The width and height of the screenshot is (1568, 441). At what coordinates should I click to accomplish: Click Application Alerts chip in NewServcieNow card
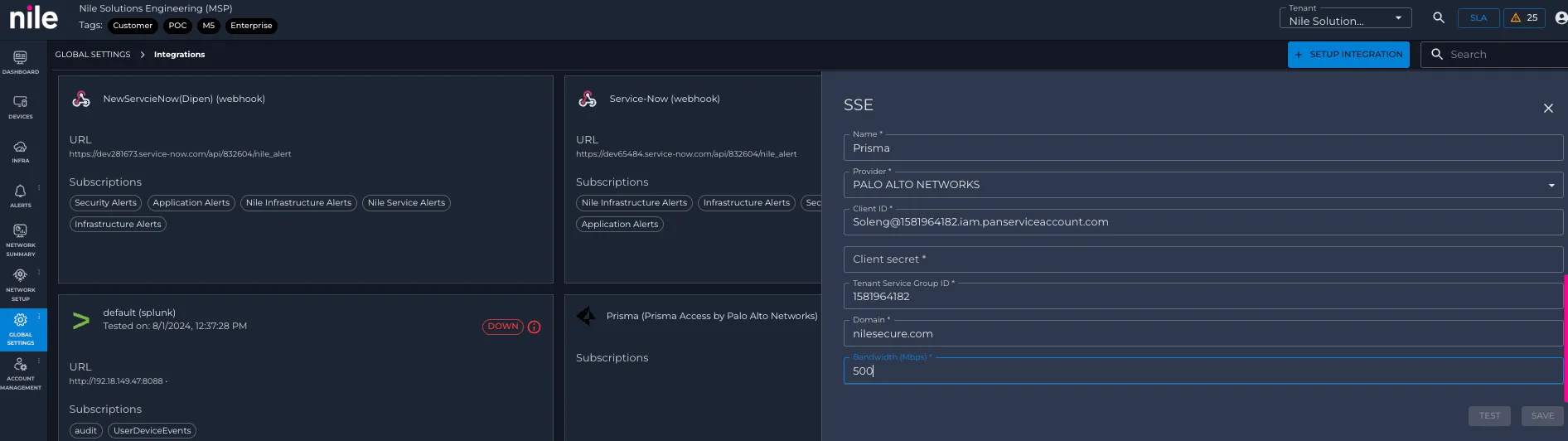pyautogui.click(x=191, y=203)
